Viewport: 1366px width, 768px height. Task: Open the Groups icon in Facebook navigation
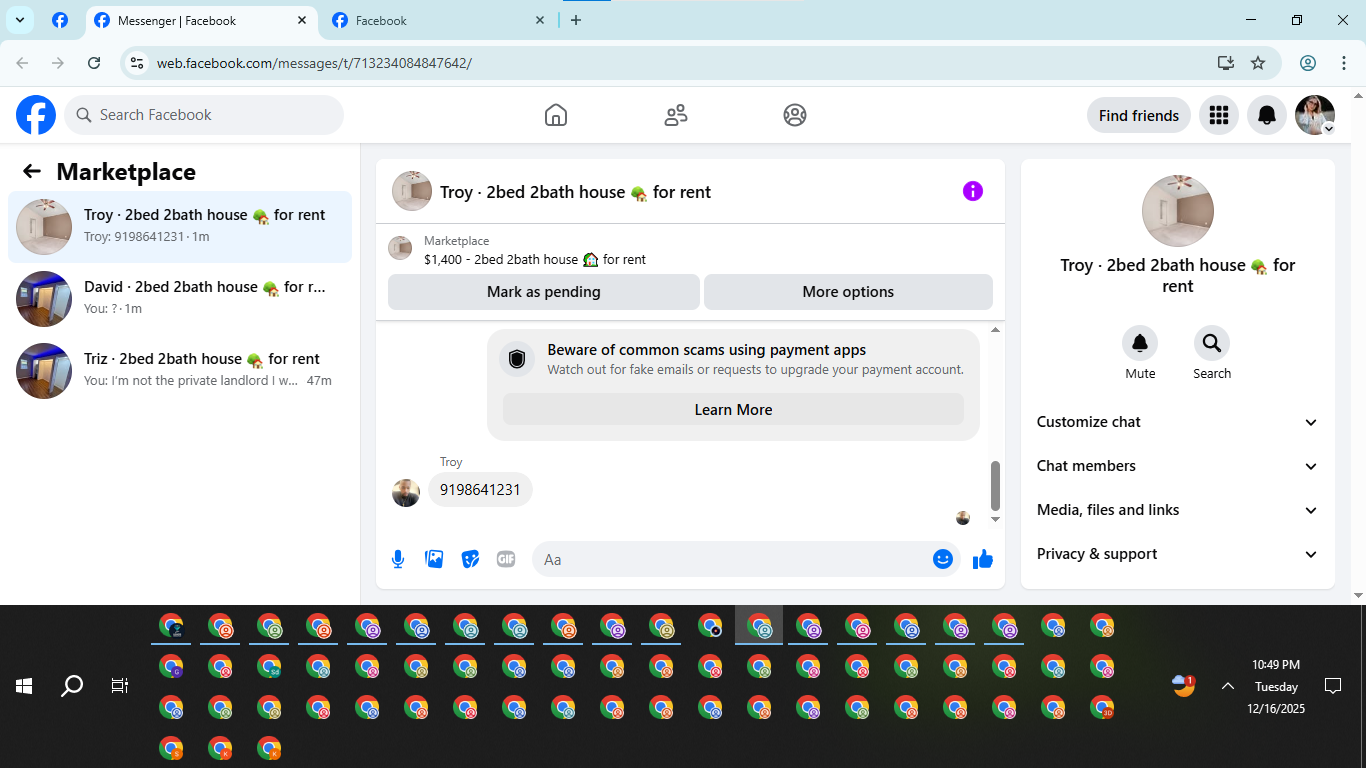(795, 115)
